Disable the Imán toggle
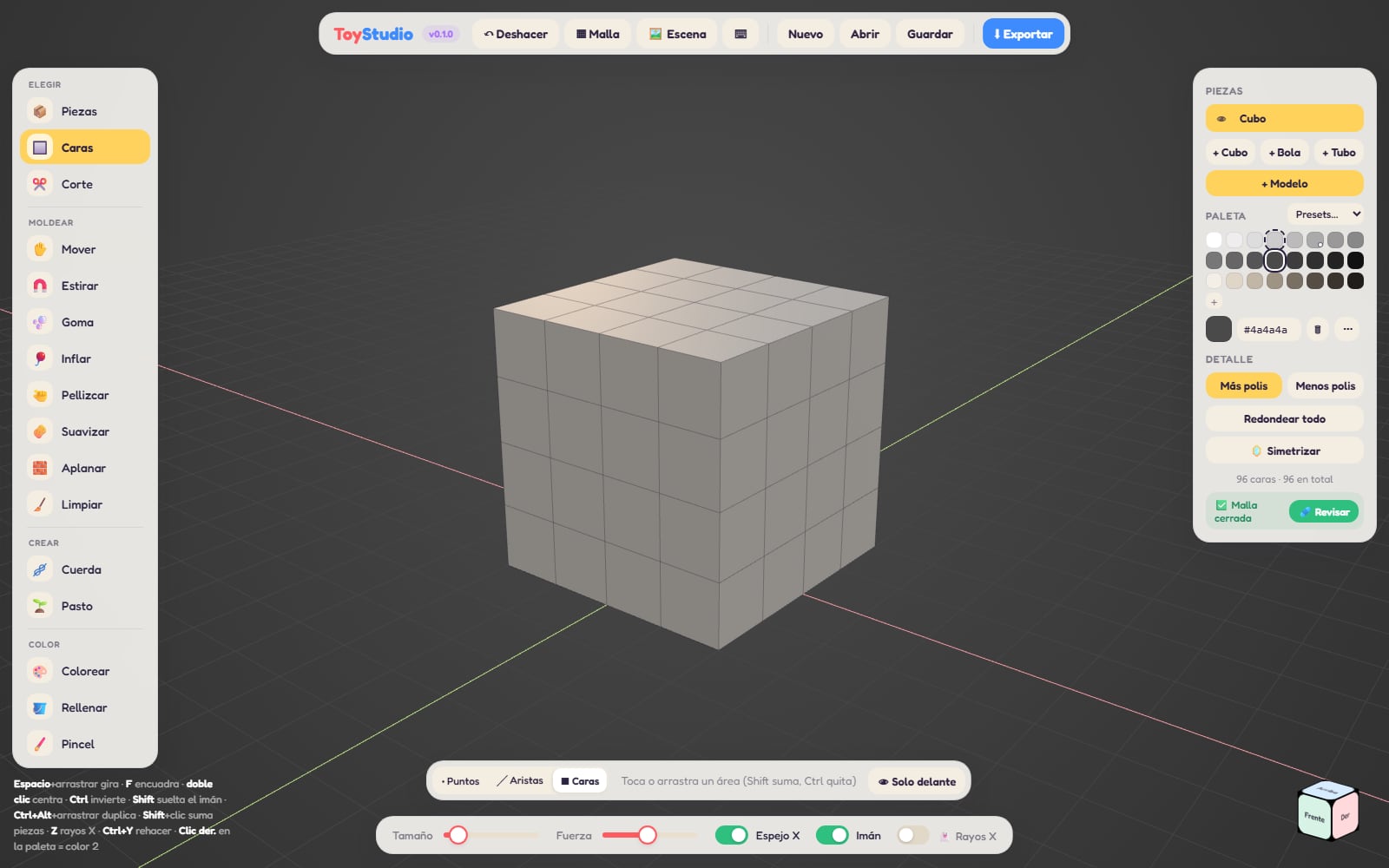 [833, 835]
